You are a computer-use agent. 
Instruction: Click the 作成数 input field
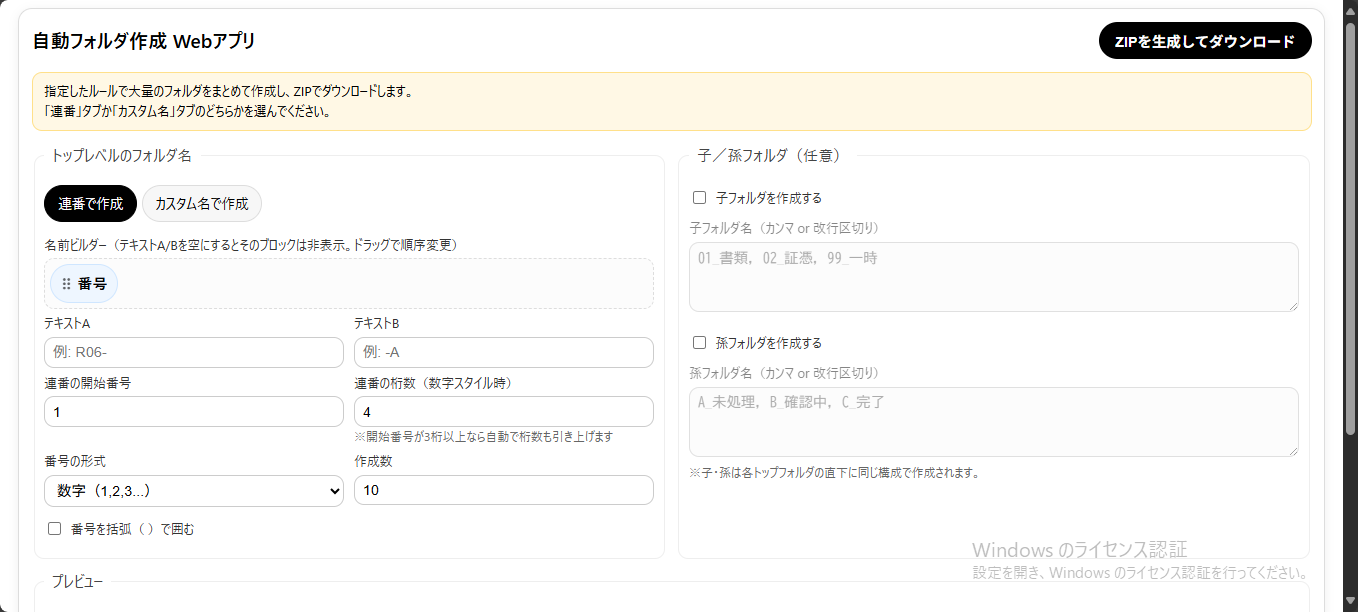(x=503, y=490)
